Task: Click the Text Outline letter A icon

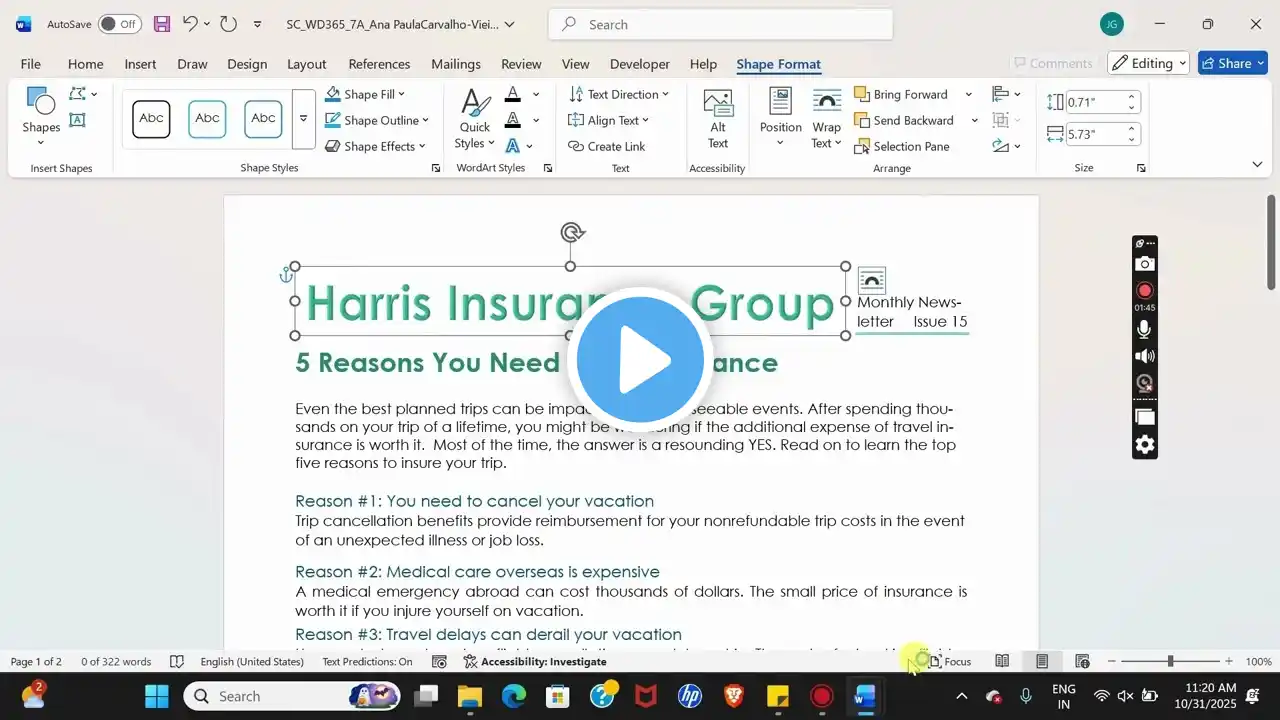Action: pos(513,120)
